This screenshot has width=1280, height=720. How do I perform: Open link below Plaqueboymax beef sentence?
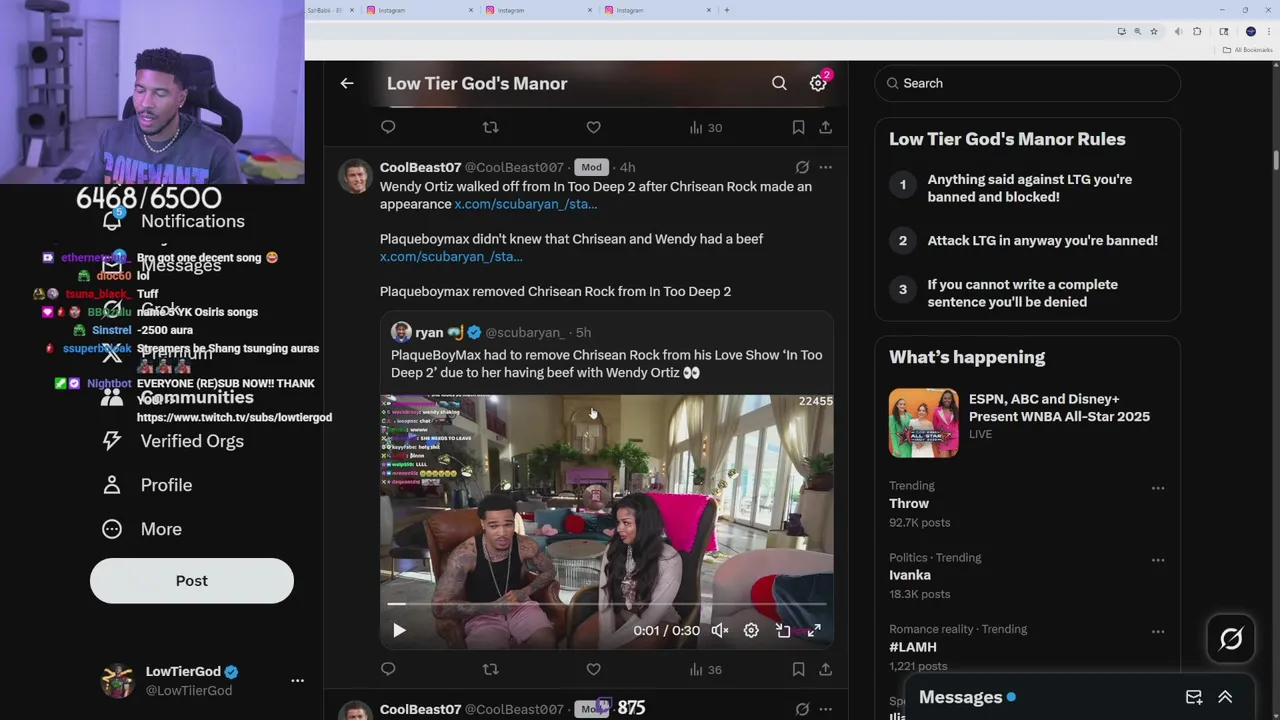[x=451, y=257]
